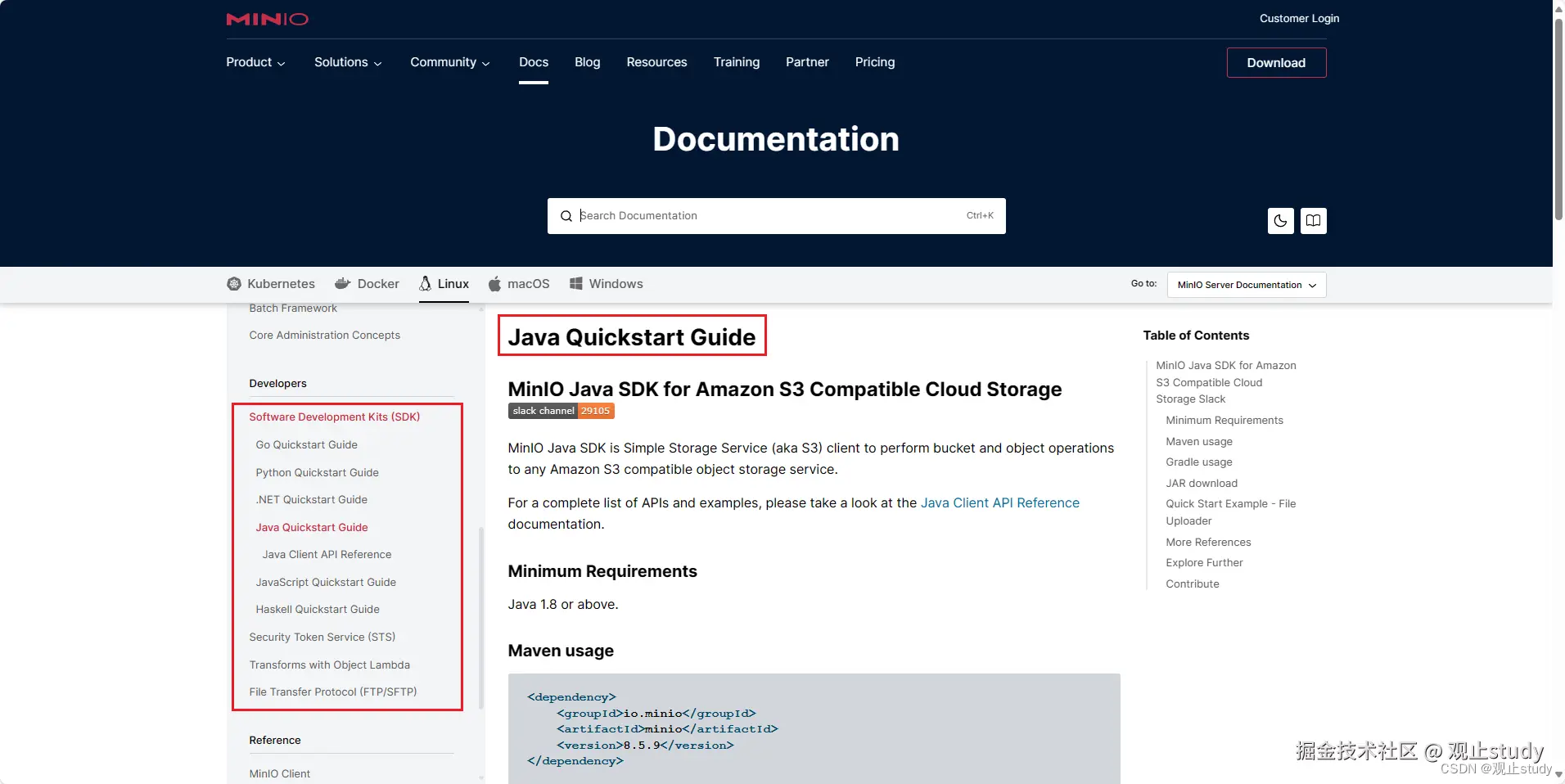Jump to Maven usage in contents
Image resolution: width=1565 pixels, height=784 pixels.
pos(1198,442)
